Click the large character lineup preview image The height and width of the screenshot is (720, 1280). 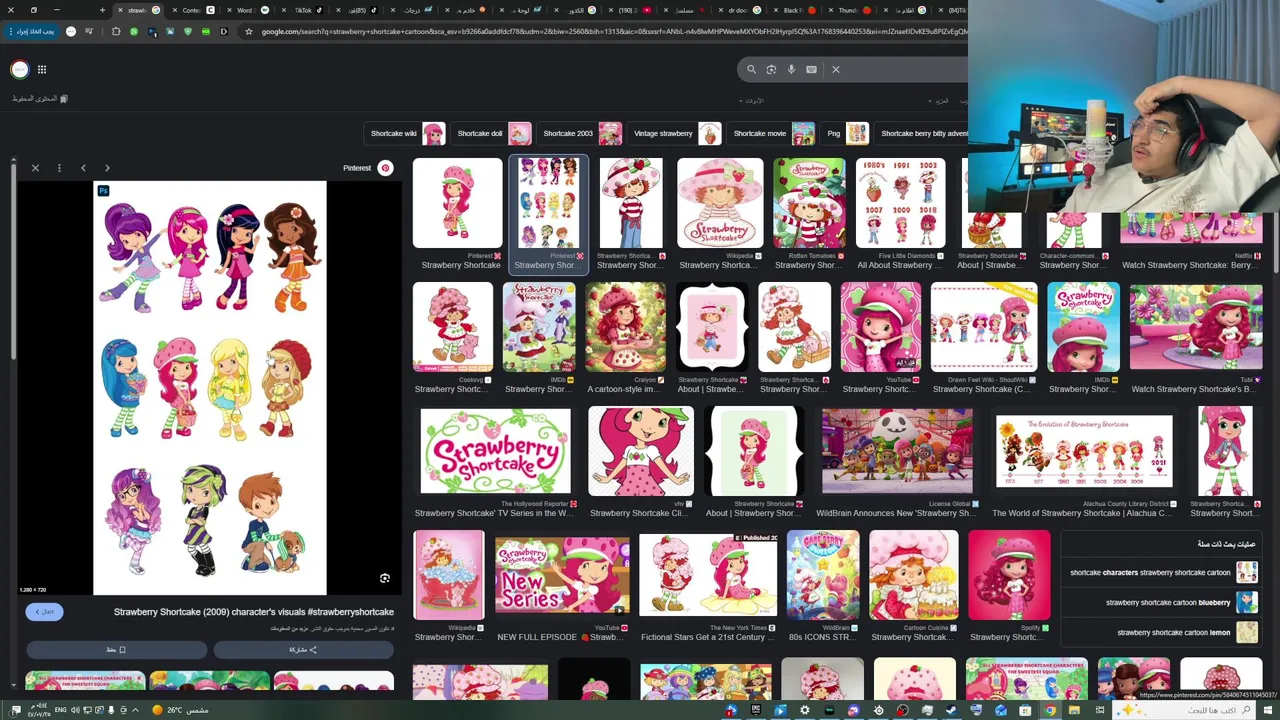[x=210, y=388]
